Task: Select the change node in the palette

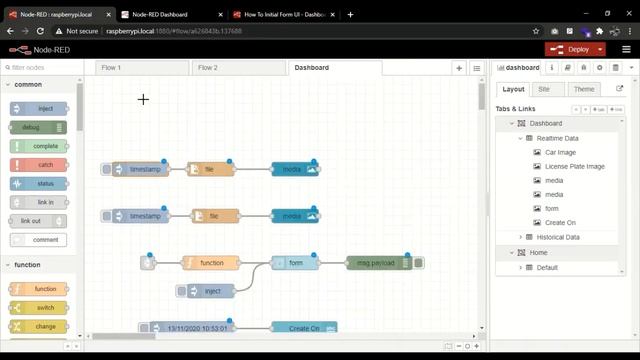Action: [x=38, y=327]
